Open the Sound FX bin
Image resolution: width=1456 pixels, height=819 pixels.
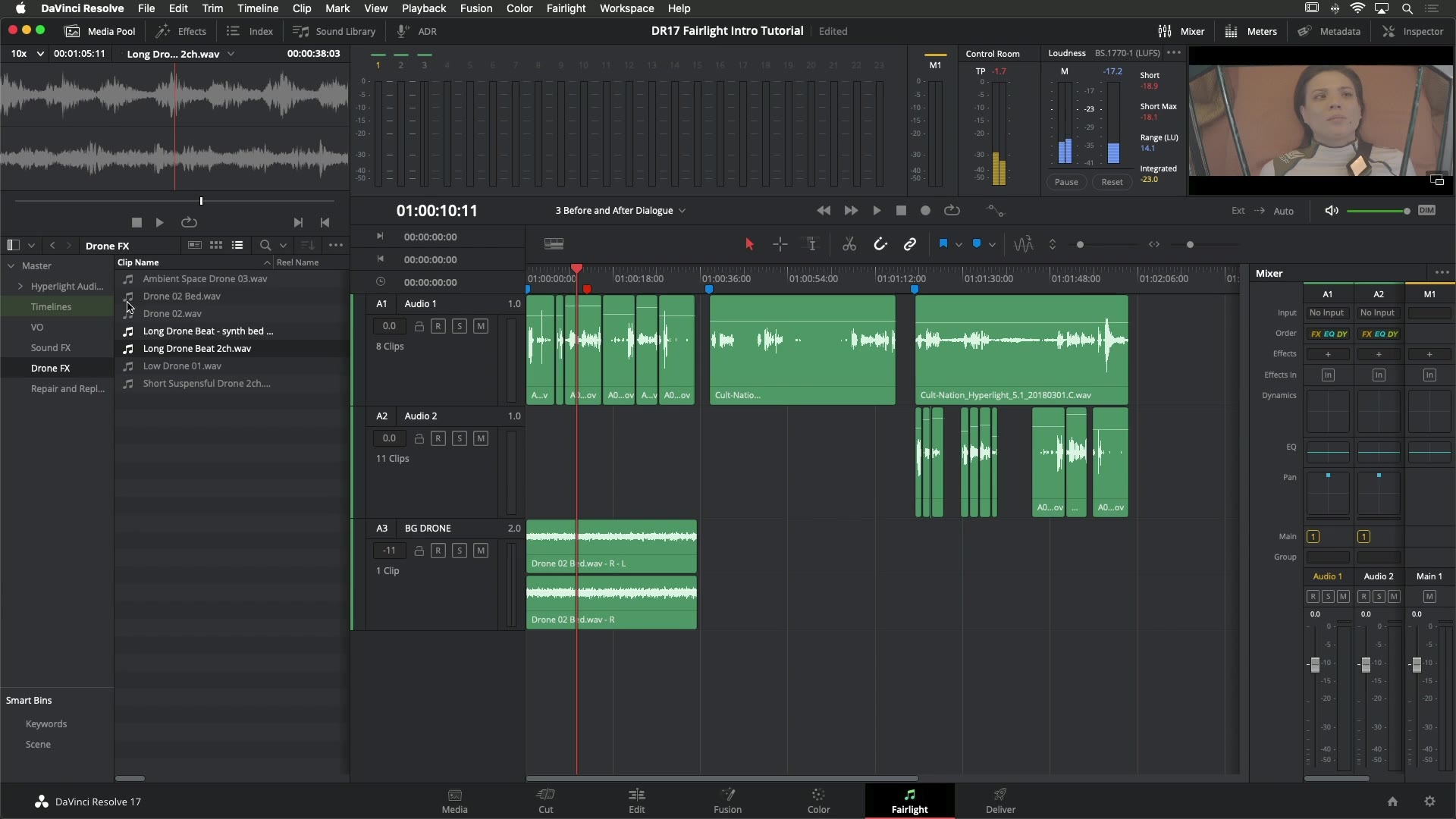coord(51,348)
